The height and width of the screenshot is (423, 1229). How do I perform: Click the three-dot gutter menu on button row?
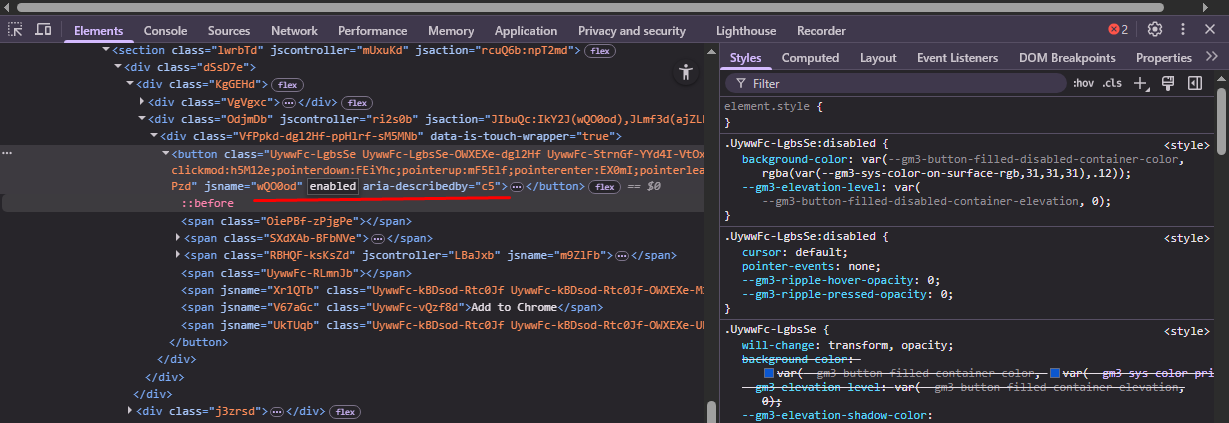[x=7, y=153]
